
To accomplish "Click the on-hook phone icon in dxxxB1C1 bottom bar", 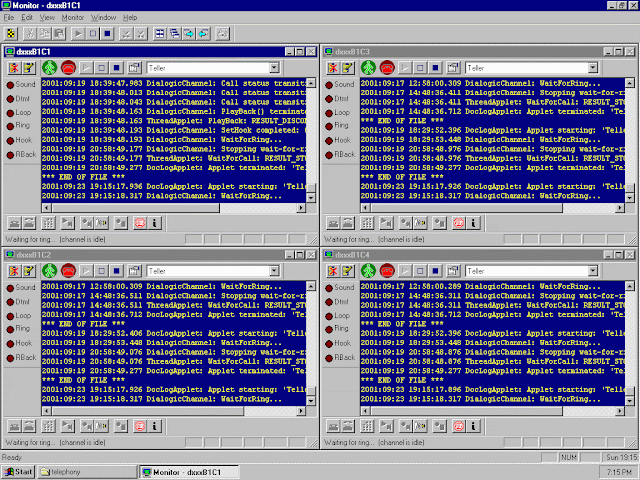I will [15, 223].
